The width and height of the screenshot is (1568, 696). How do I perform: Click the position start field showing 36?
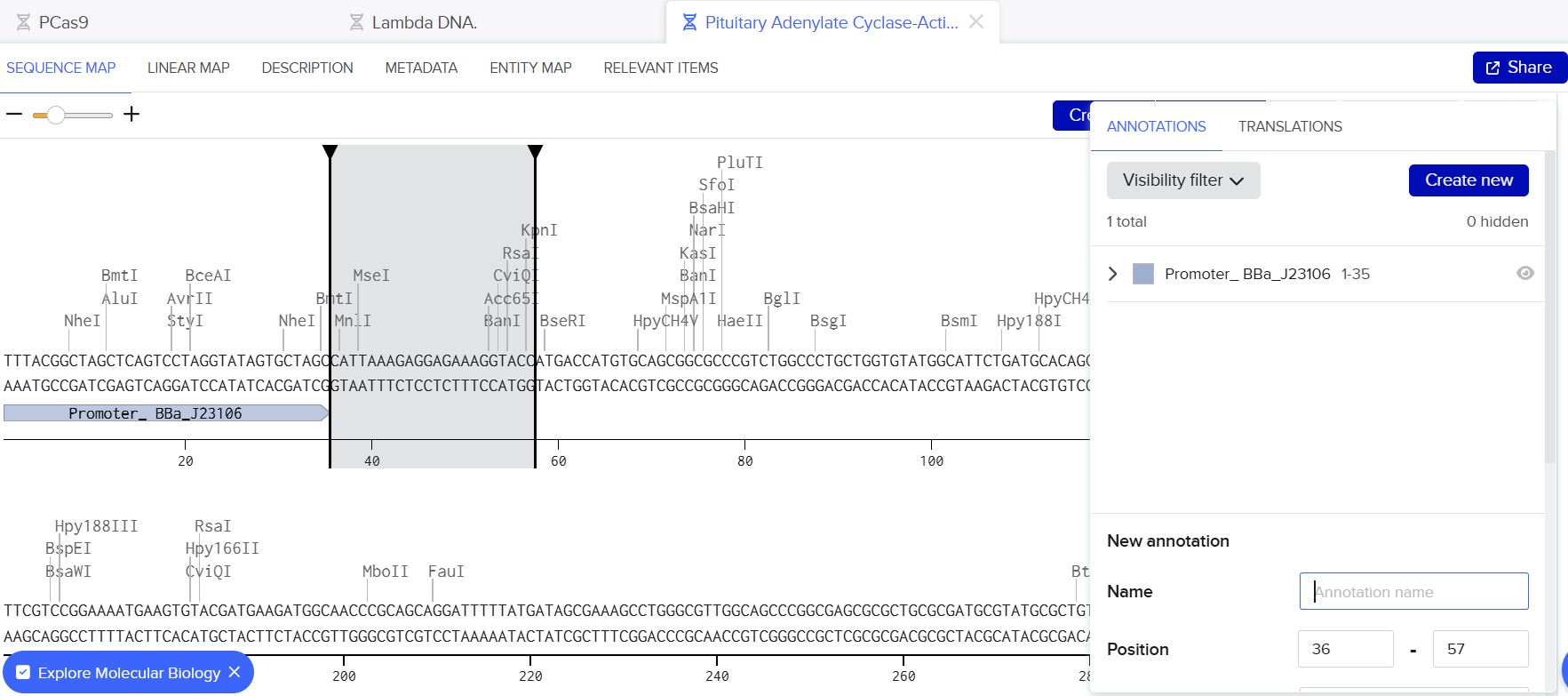click(x=1345, y=649)
